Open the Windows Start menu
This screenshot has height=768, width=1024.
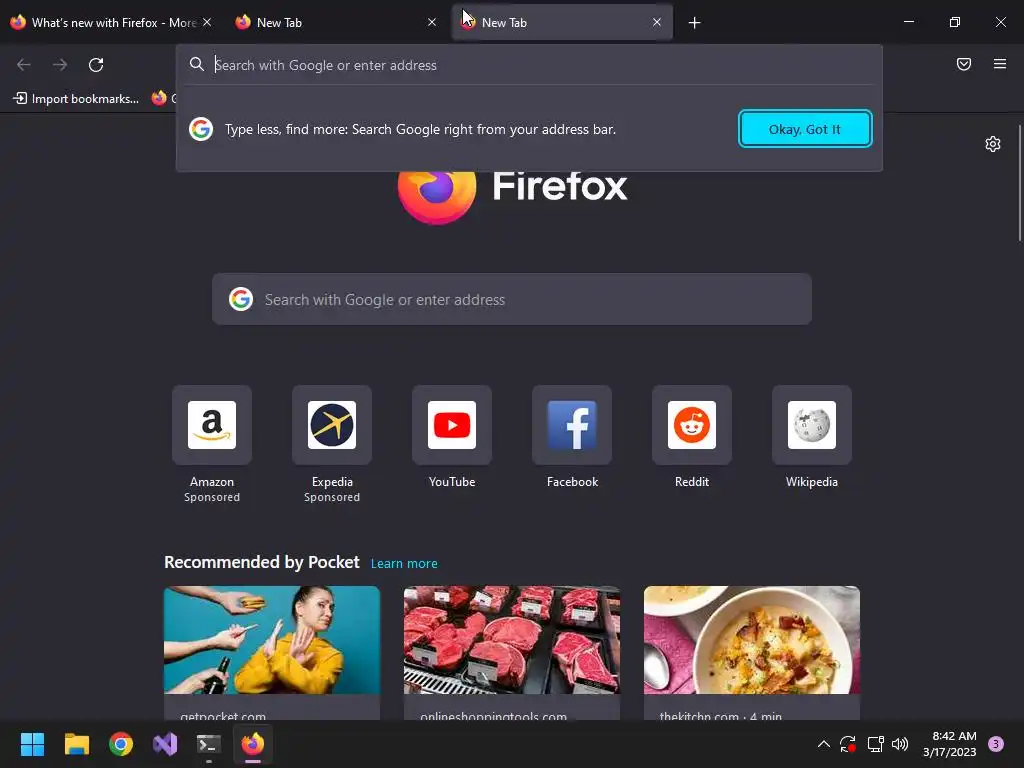32,744
